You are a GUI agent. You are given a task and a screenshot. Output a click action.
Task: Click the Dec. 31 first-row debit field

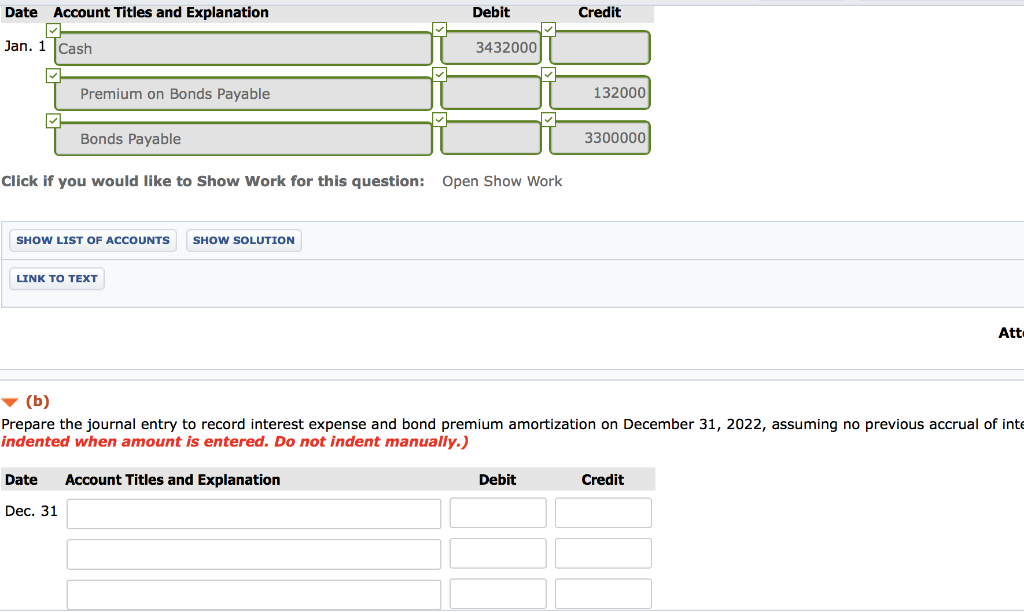click(x=497, y=513)
